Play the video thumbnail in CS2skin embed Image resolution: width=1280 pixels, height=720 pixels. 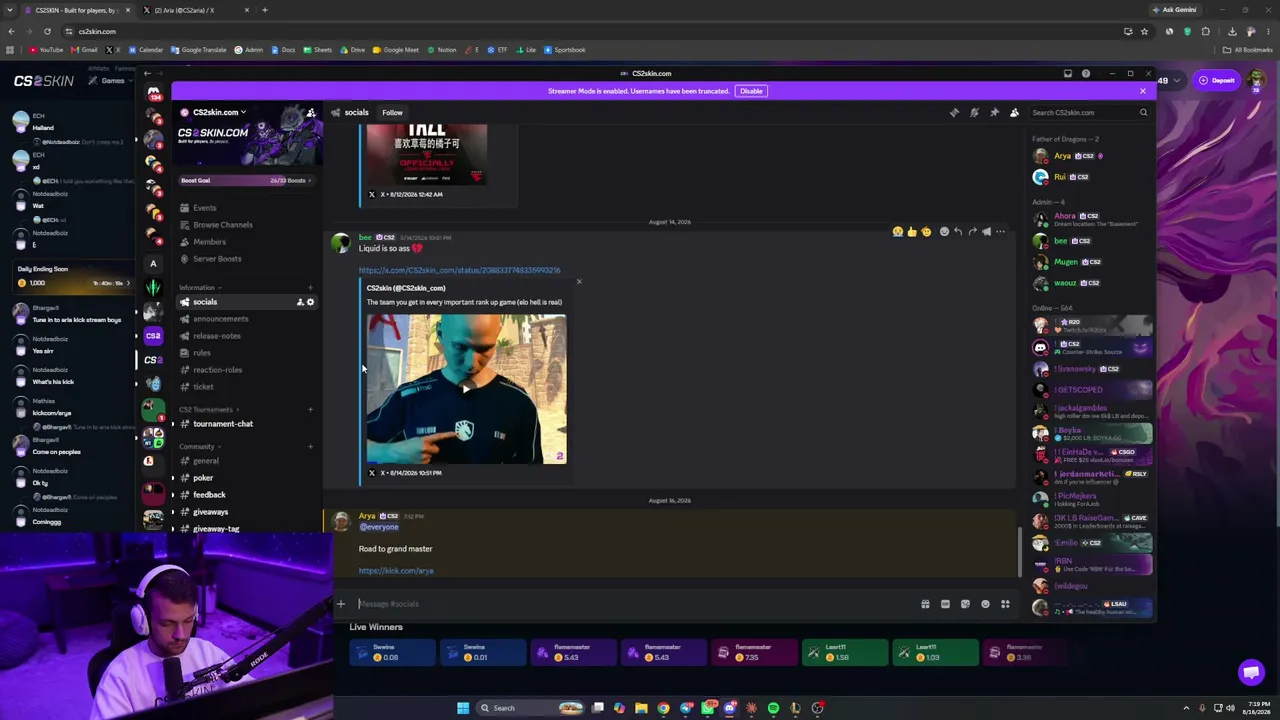pos(466,389)
